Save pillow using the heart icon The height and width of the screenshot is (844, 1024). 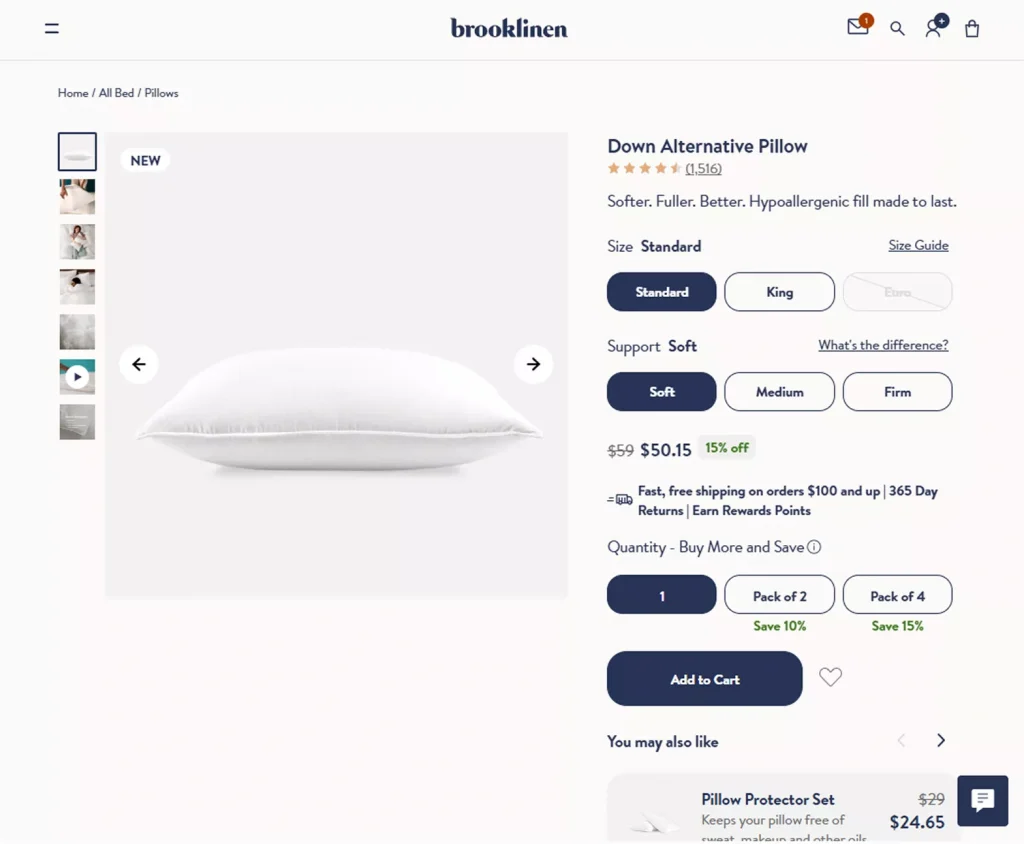[x=830, y=677]
